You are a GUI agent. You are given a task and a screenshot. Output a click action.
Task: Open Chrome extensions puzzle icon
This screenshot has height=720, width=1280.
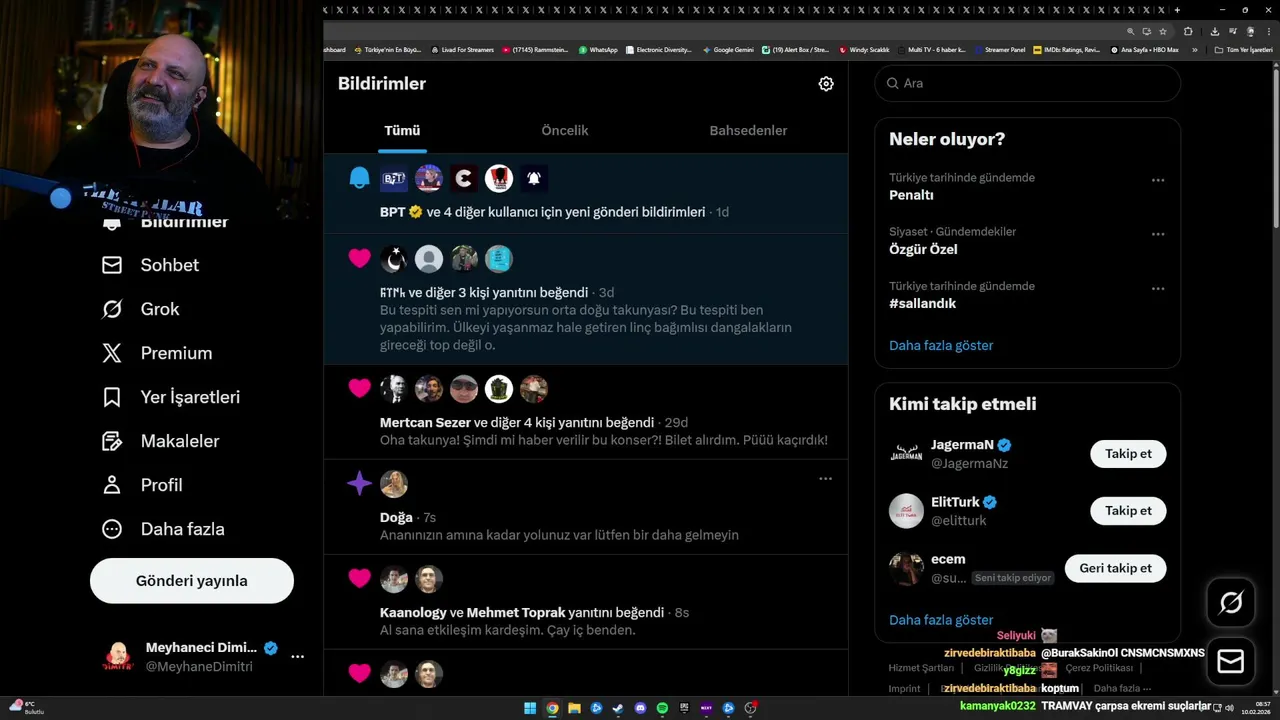coord(1188,31)
